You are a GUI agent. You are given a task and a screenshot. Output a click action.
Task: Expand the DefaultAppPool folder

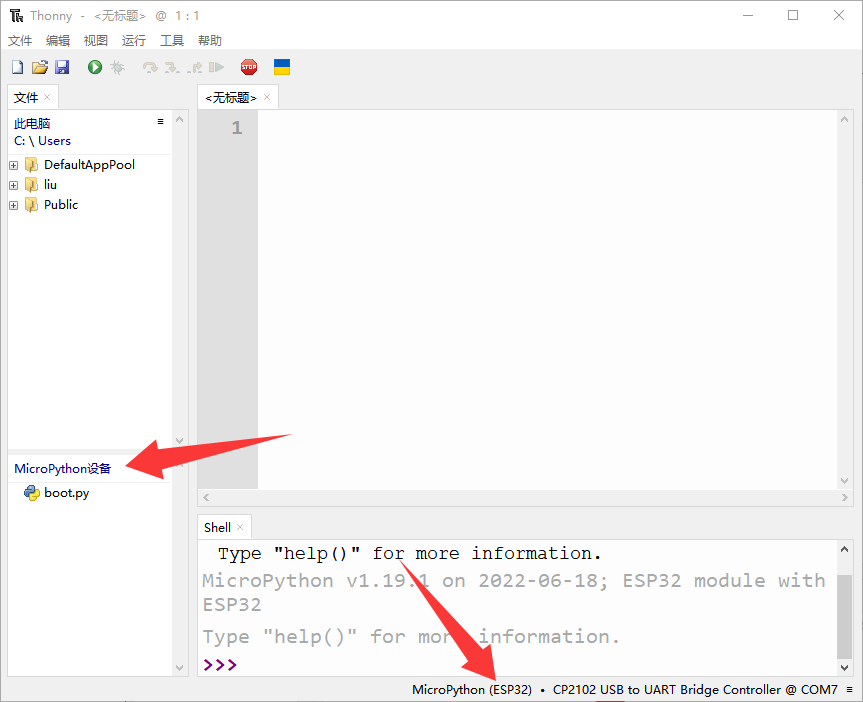click(x=14, y=165)
